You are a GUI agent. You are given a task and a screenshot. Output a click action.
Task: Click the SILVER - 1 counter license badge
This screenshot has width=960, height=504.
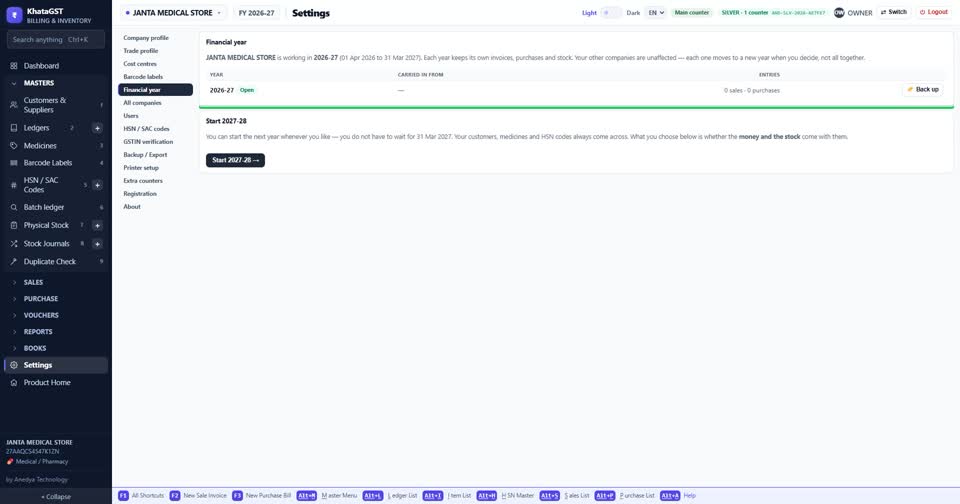pos(773,13)
